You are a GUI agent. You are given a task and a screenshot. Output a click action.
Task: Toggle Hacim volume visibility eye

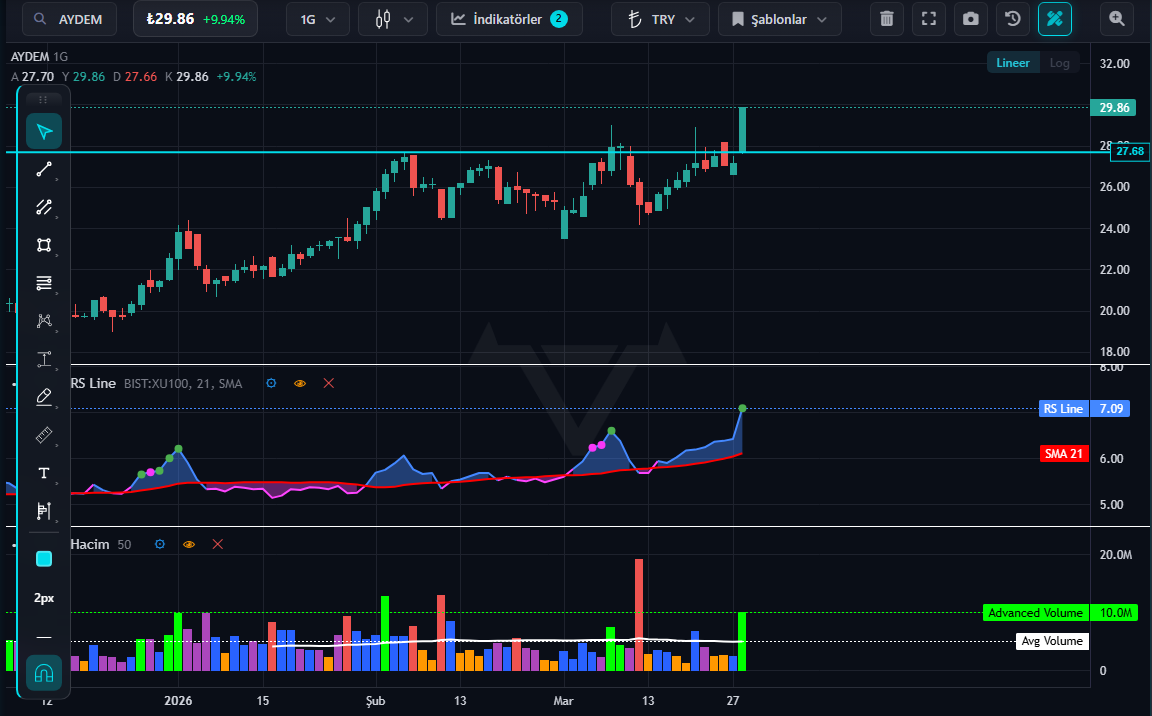pyautogui.click(x=189, y=544)
